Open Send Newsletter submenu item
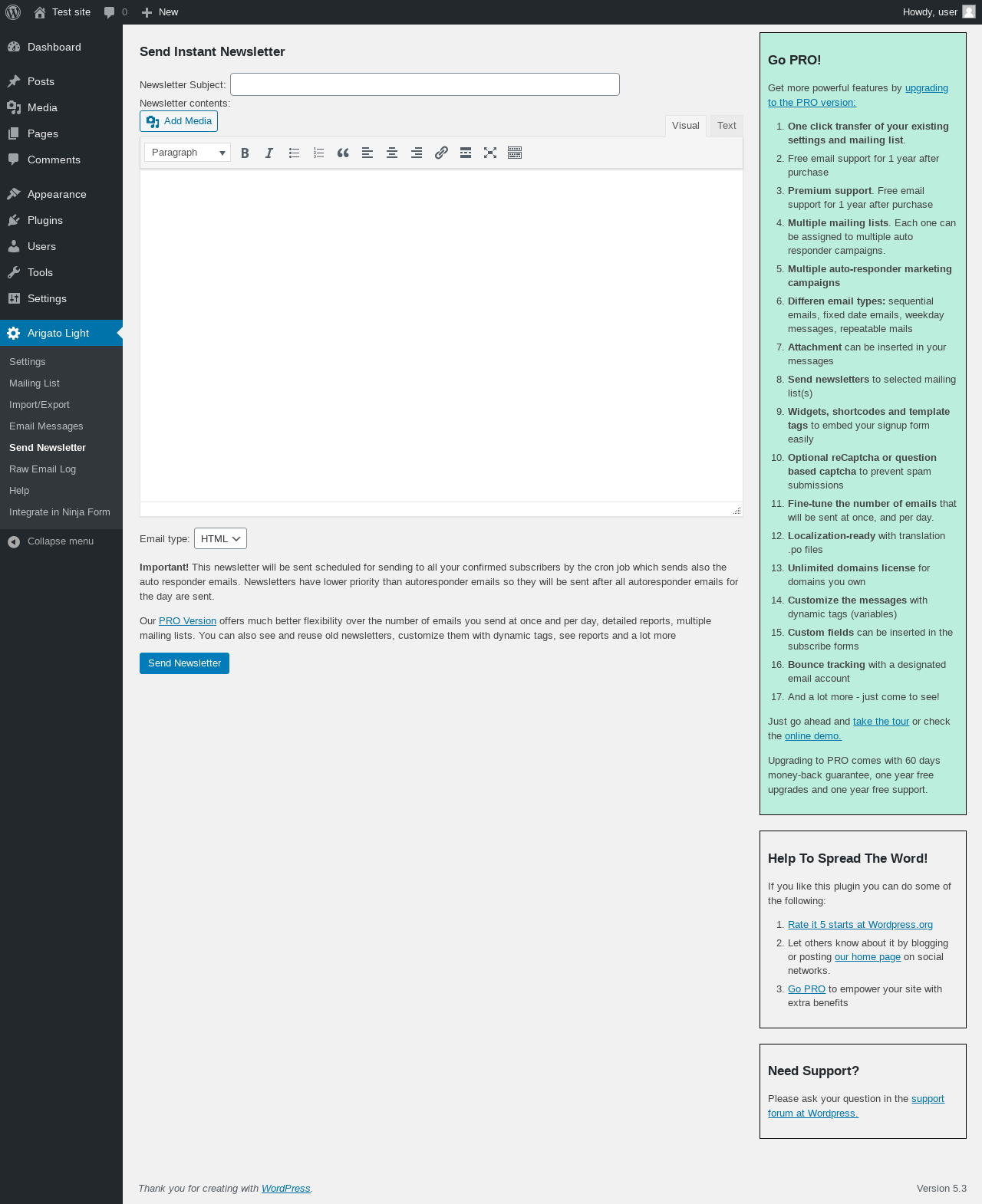 click(x=48, y=448)
